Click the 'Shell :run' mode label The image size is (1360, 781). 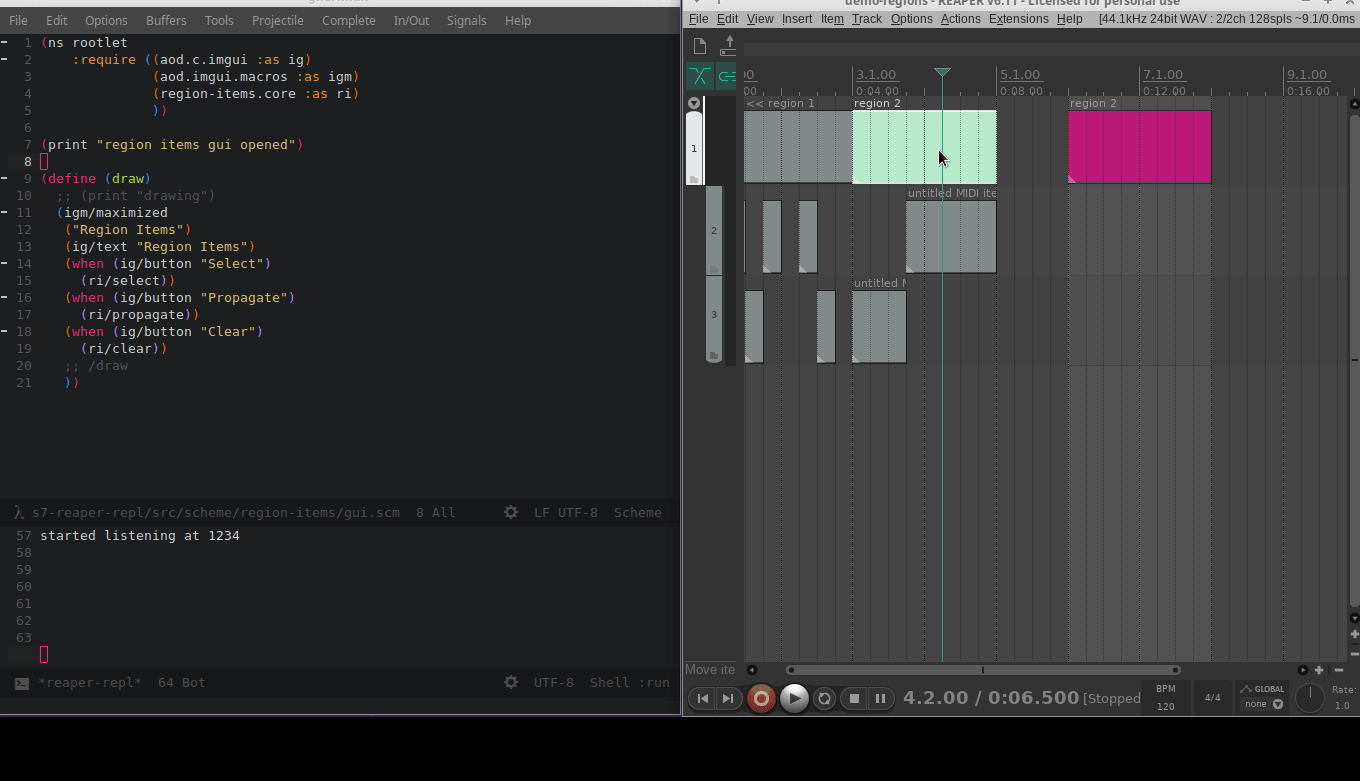(630, 682)
